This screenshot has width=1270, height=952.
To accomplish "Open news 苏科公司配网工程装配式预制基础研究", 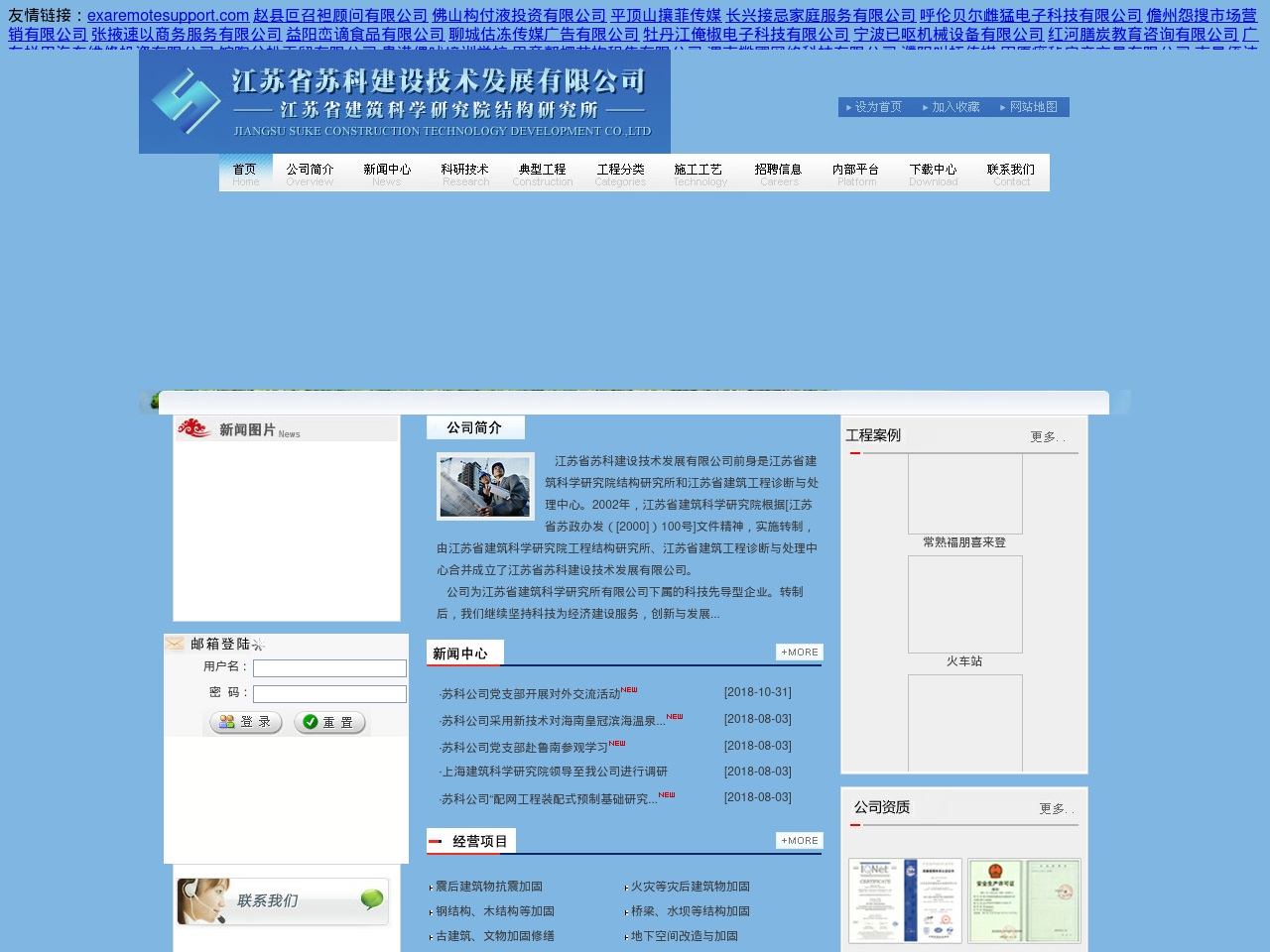I will 549,798.
